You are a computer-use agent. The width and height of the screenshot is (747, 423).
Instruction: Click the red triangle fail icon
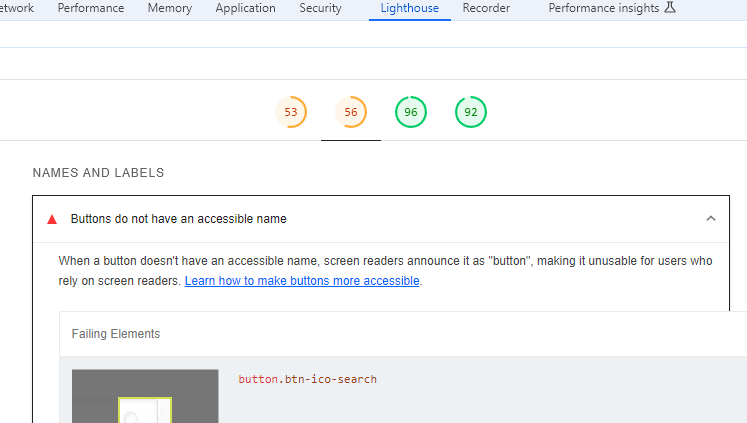coord(52,219)
